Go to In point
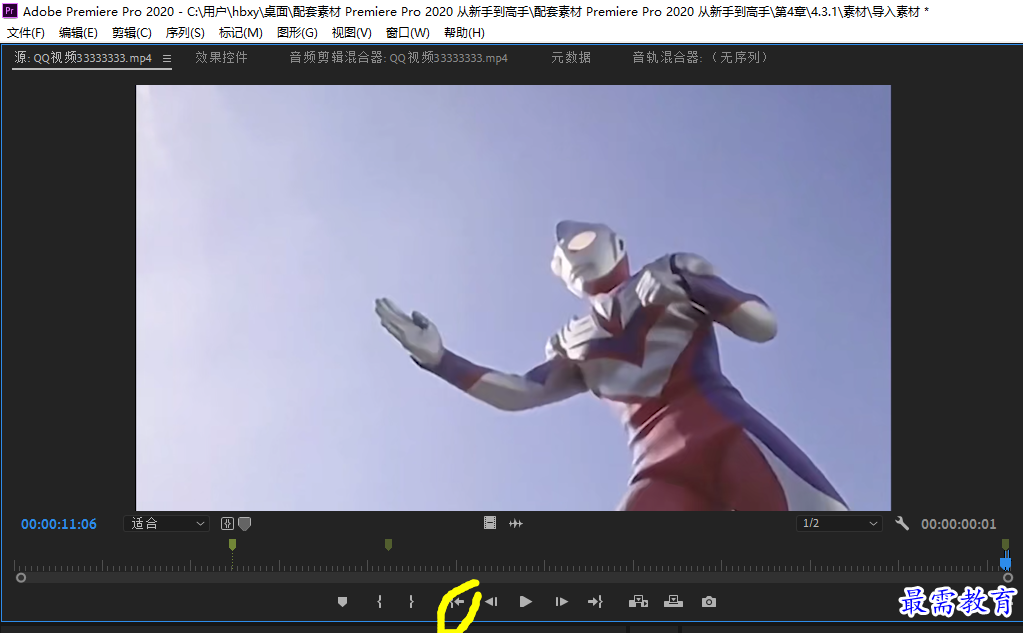This screenshot has height=633, width=1023. click(x=457, y=602)
